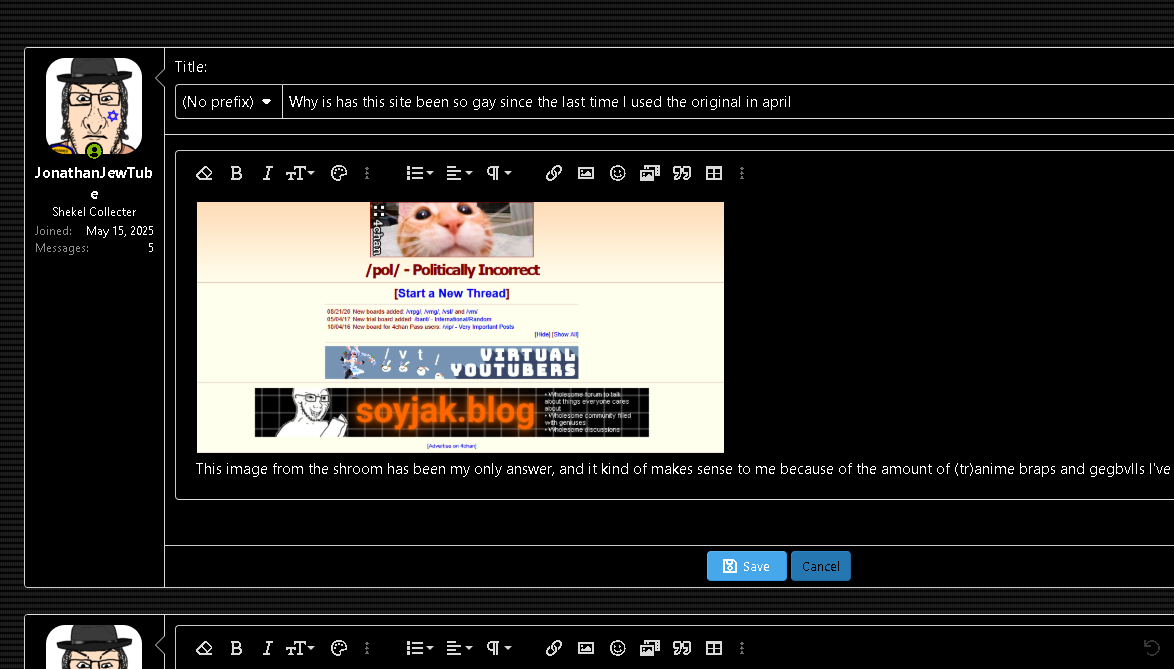The height and width of the screenshot is (669, 1174).
Task: Select the embedded 4chan screenshot image
Action: [460, 327]
